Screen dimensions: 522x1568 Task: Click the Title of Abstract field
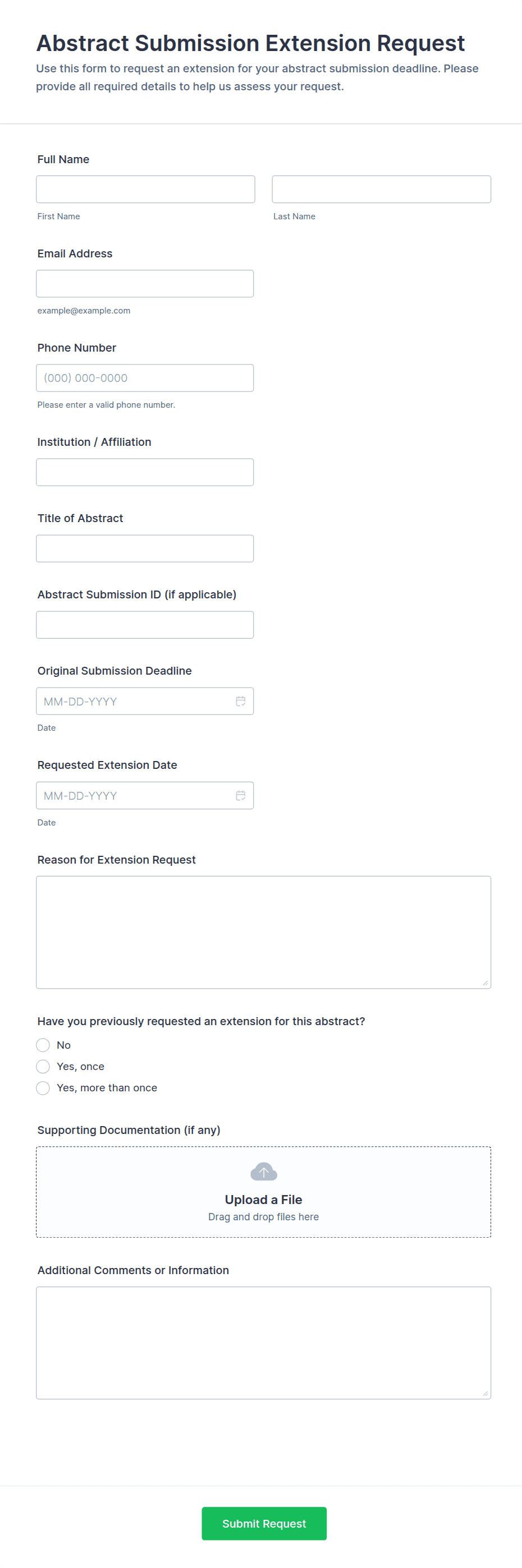(144, 548)
